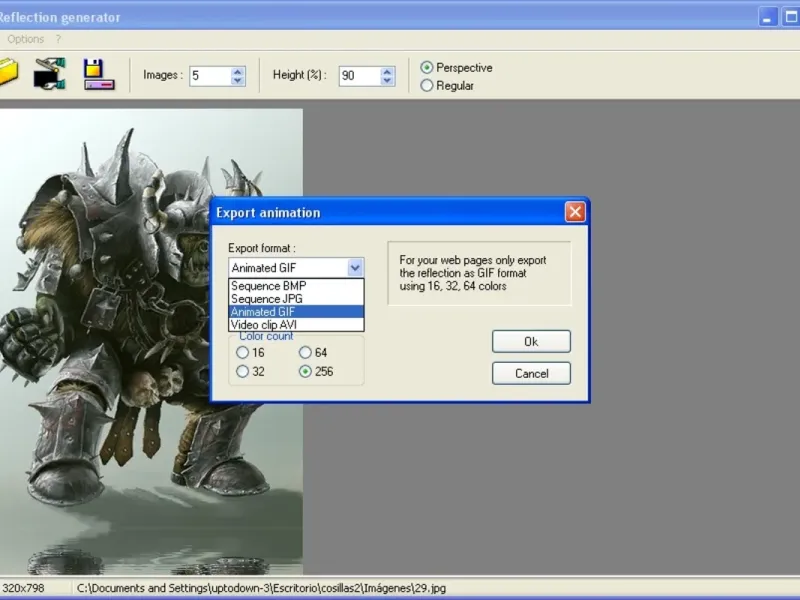
Task: Select the 256 color count option
Action: (x=305, y=372)
